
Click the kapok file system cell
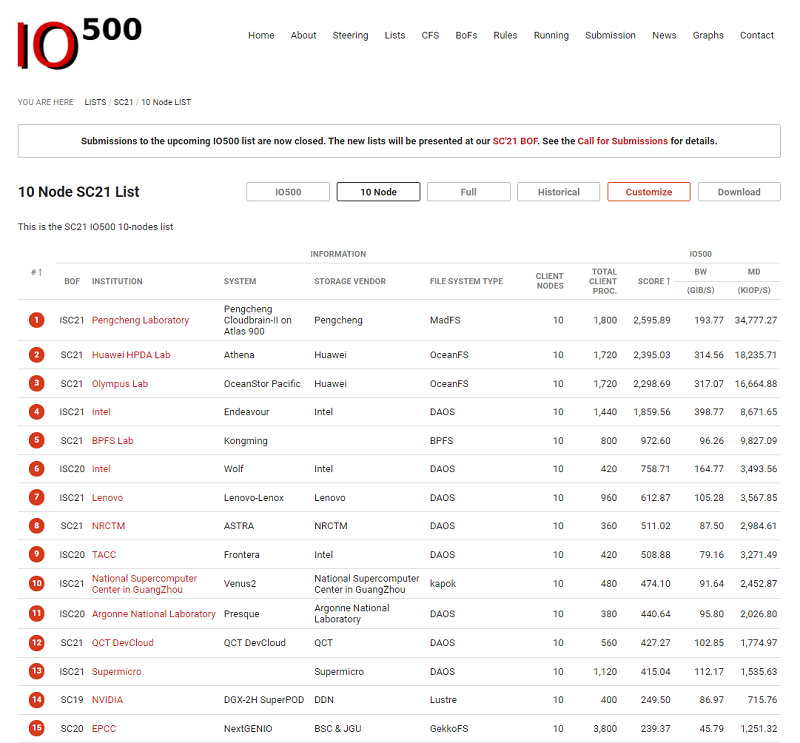(443, 583)
